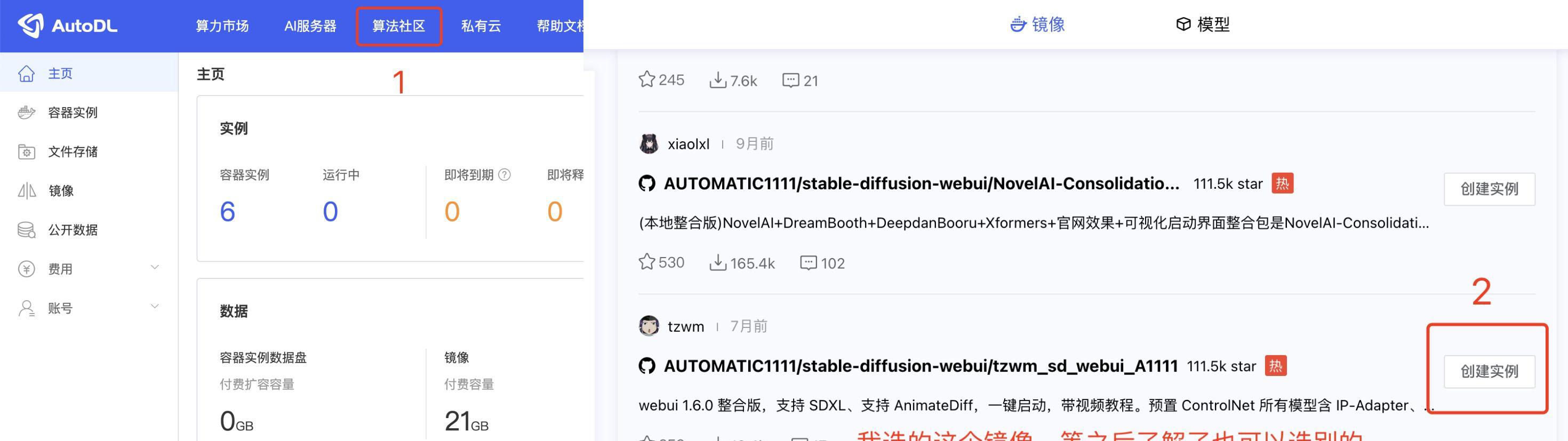Open the tzwm_sd_webui_A1111 repository title link
The width and height of the screenshot is (1568, 441).
pyautogui.click(x=921, y=366)
